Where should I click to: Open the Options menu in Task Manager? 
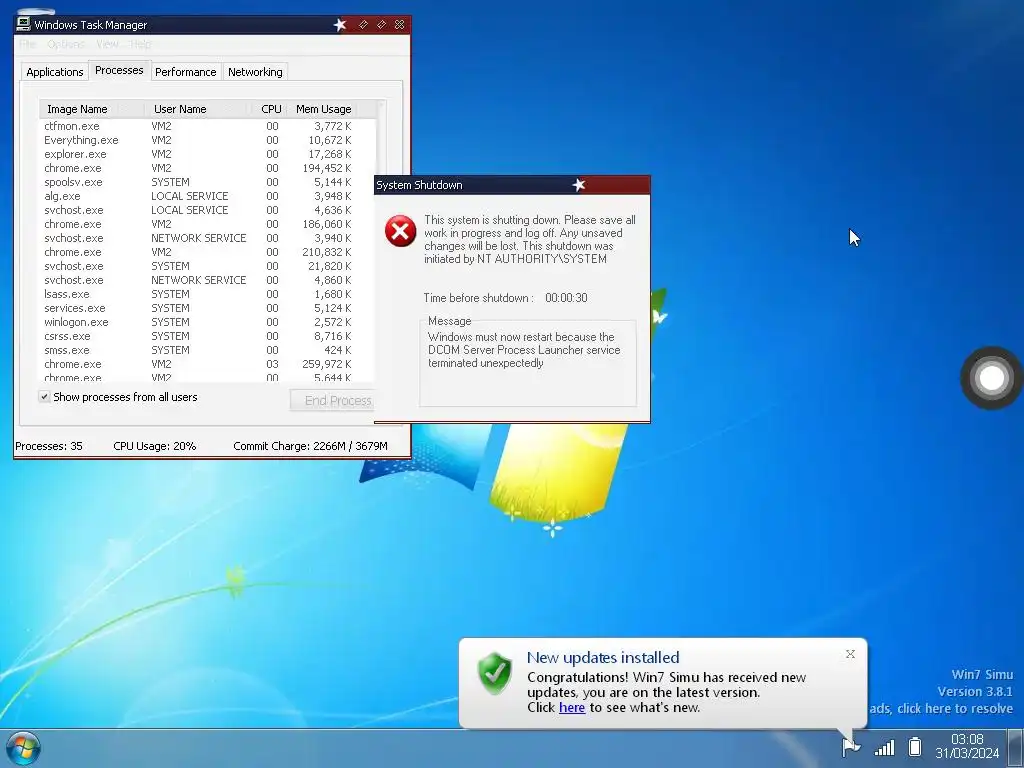point(66,44)
